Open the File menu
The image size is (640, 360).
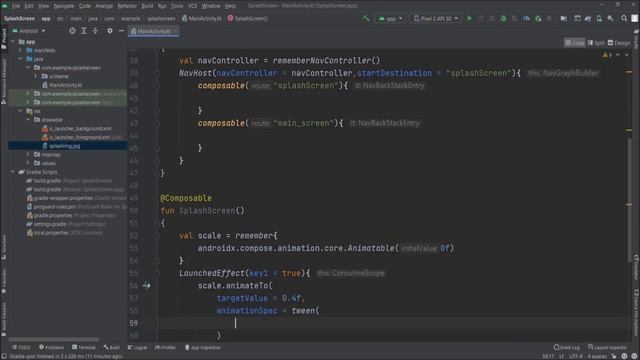pos(16,6)
